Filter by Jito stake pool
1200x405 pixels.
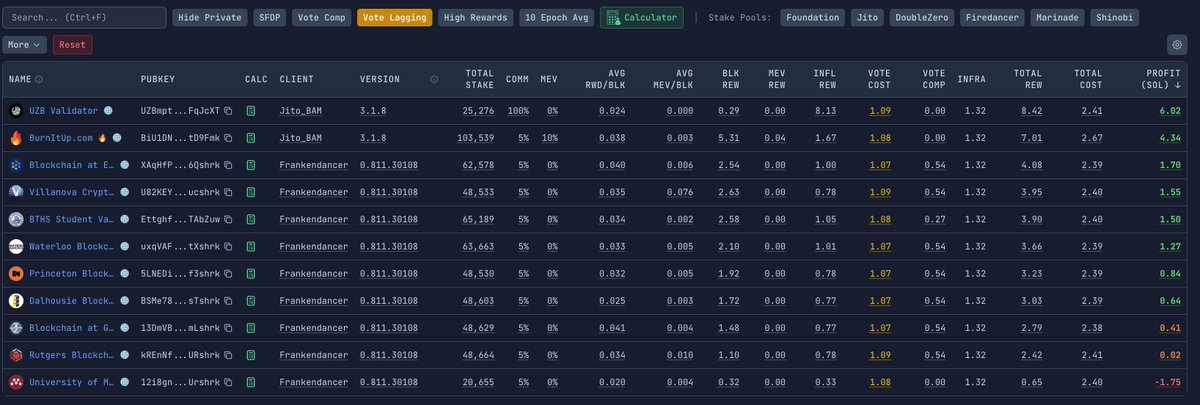click(869, 18)
